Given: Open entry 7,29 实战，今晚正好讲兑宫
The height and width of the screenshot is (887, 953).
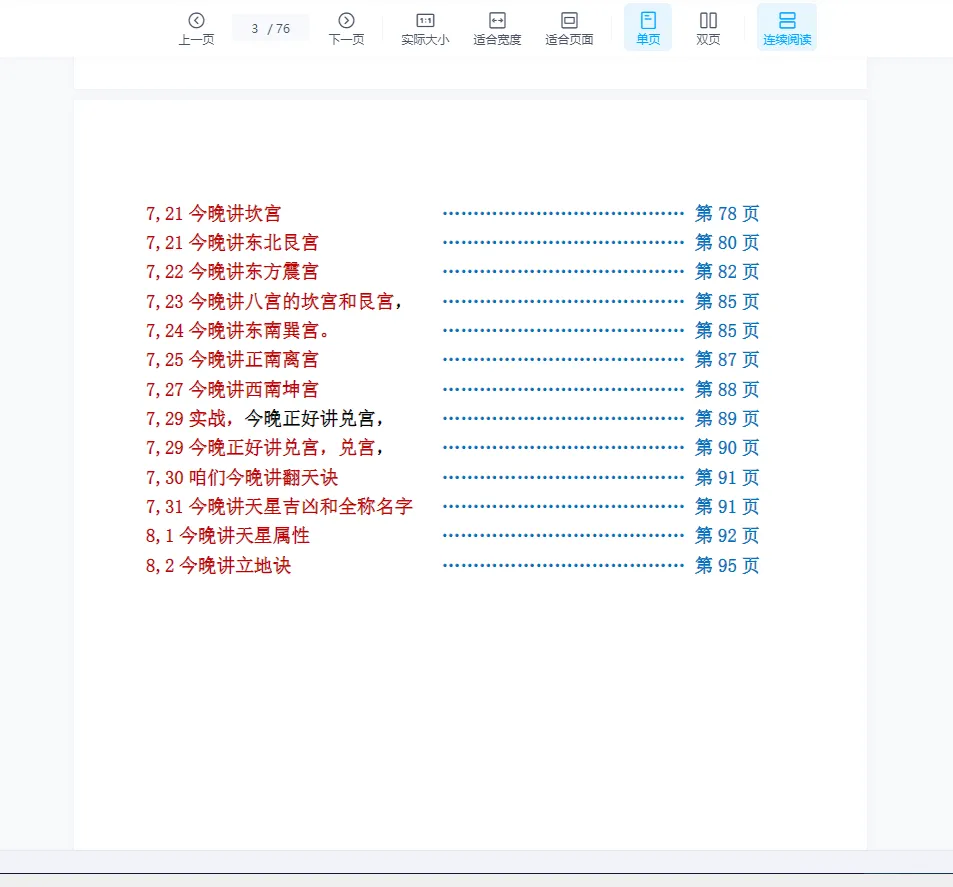Looking at the screenshot, I should tap(264, 418).
